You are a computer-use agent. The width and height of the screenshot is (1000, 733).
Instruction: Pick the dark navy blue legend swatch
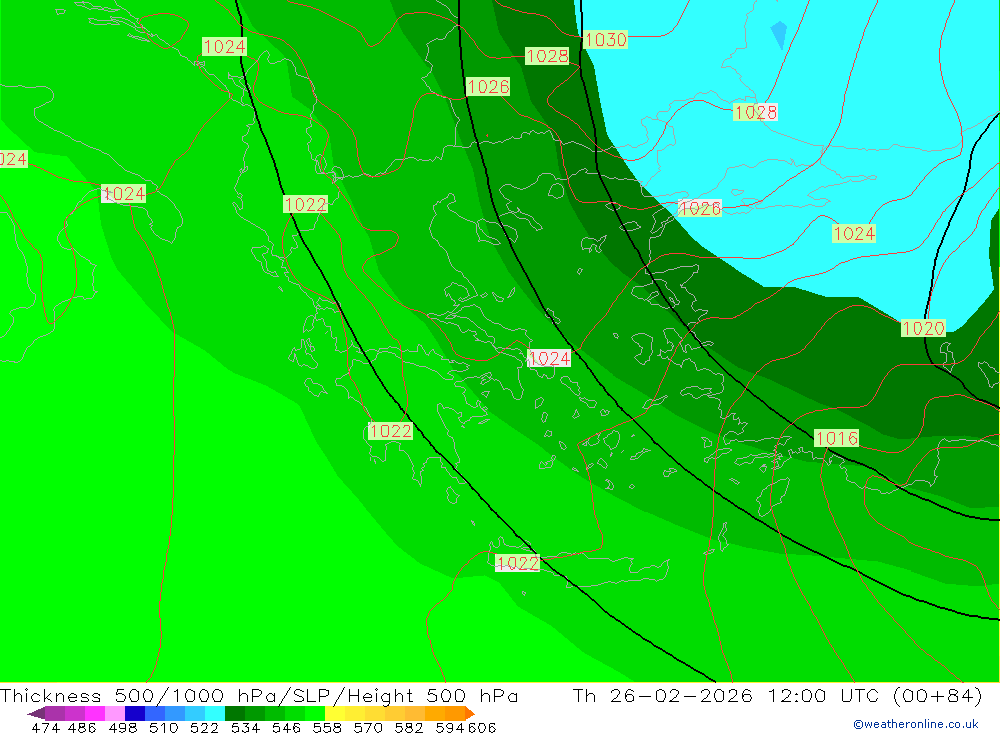coord(135,713)
